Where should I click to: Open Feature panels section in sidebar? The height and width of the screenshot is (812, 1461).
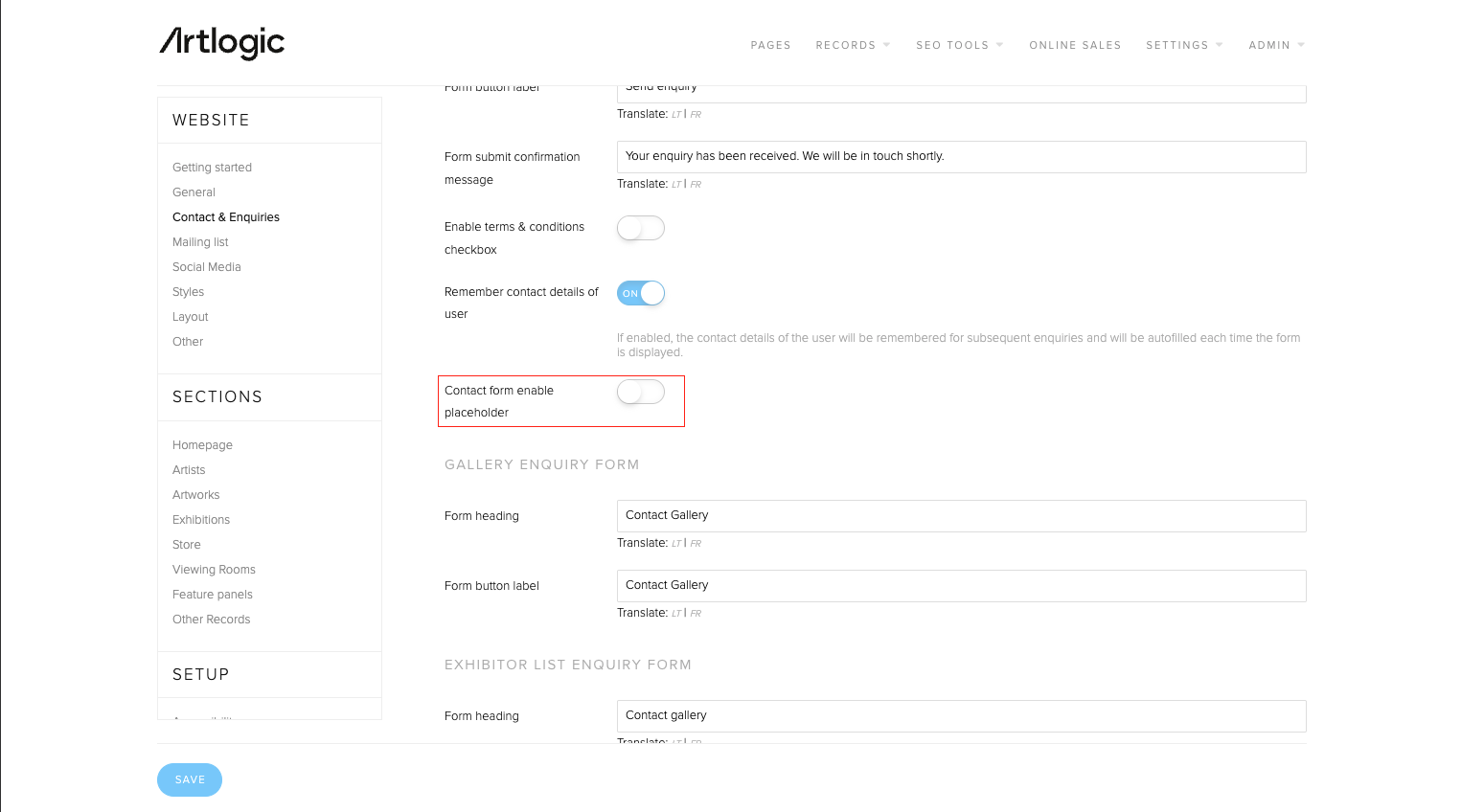coord(213,595)
